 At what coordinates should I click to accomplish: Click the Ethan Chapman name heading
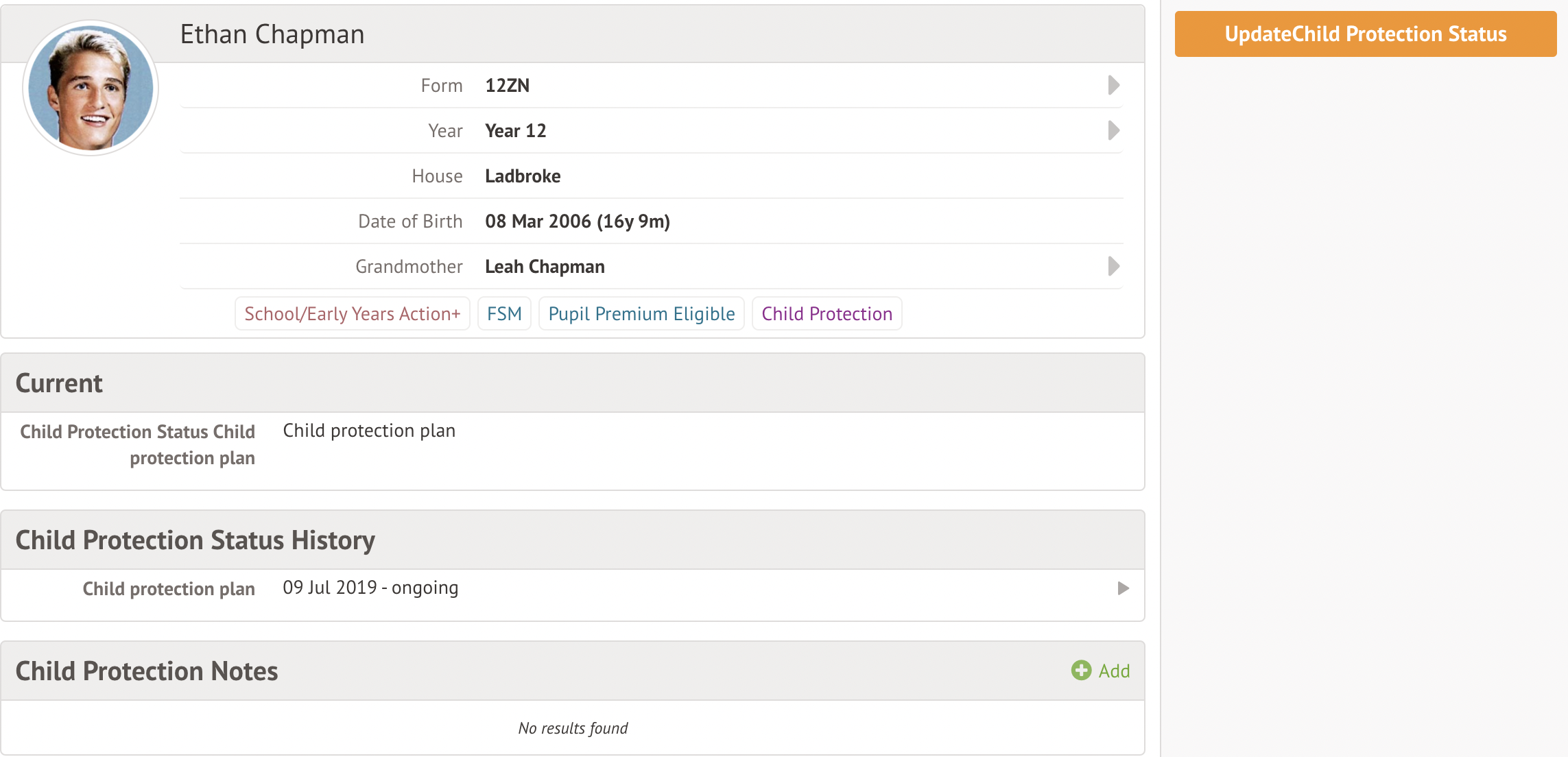pyautogui.click(x=272, y=34)
